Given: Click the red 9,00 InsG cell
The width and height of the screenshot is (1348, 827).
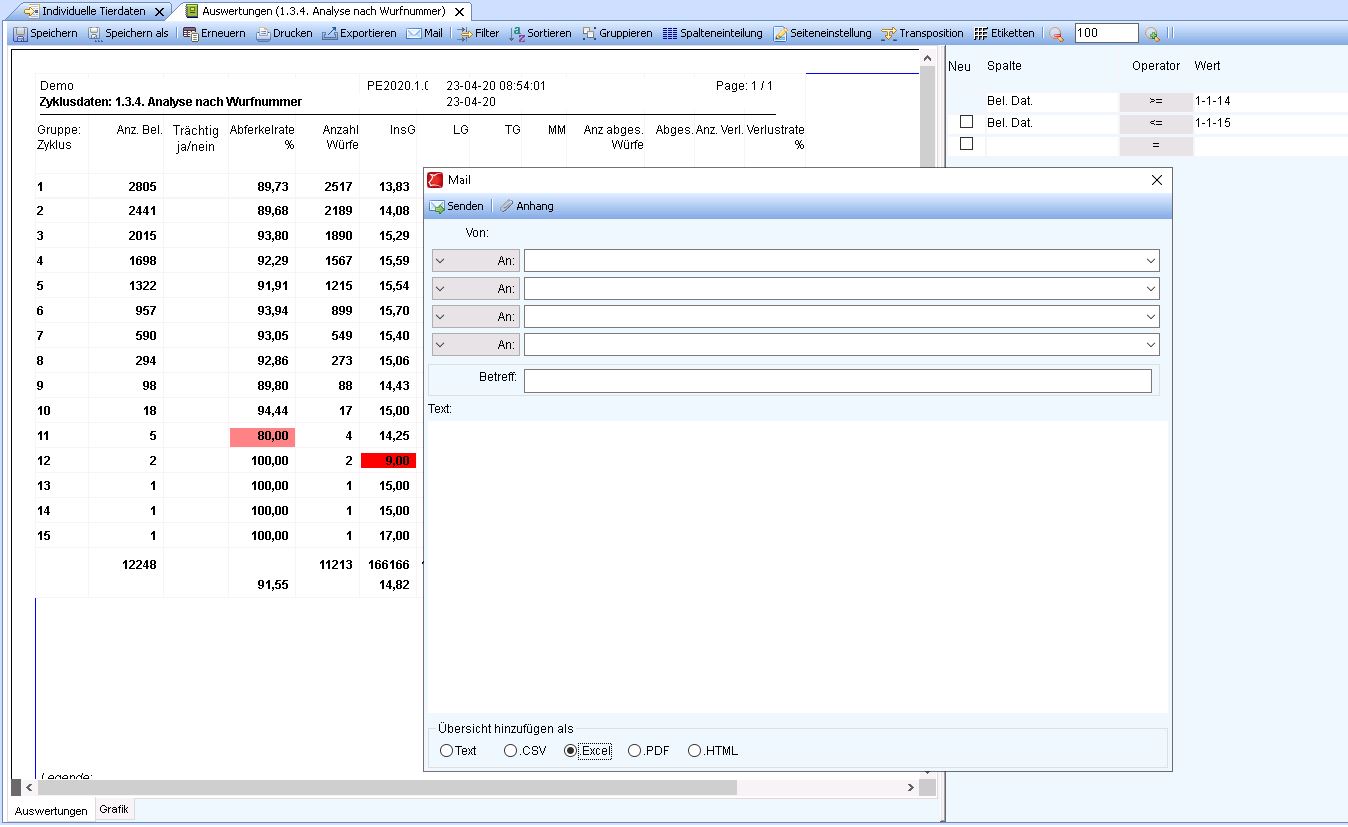Looking at the screenshot, I should (388, 461).
